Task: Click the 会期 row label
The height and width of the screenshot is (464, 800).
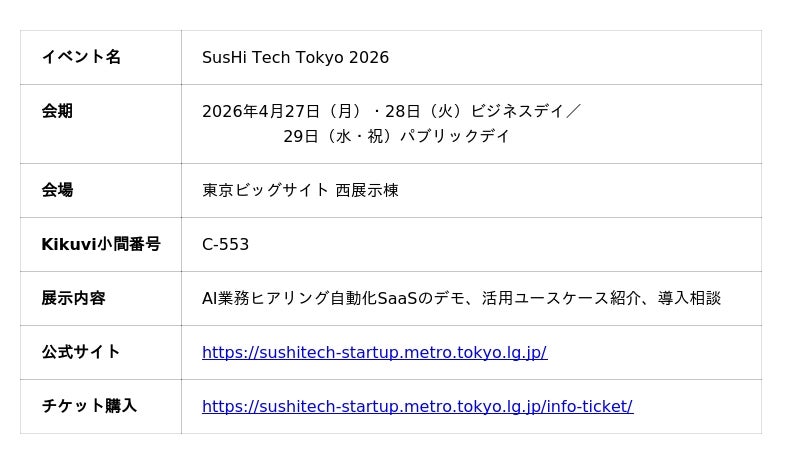Action: (x=57, y=111)
